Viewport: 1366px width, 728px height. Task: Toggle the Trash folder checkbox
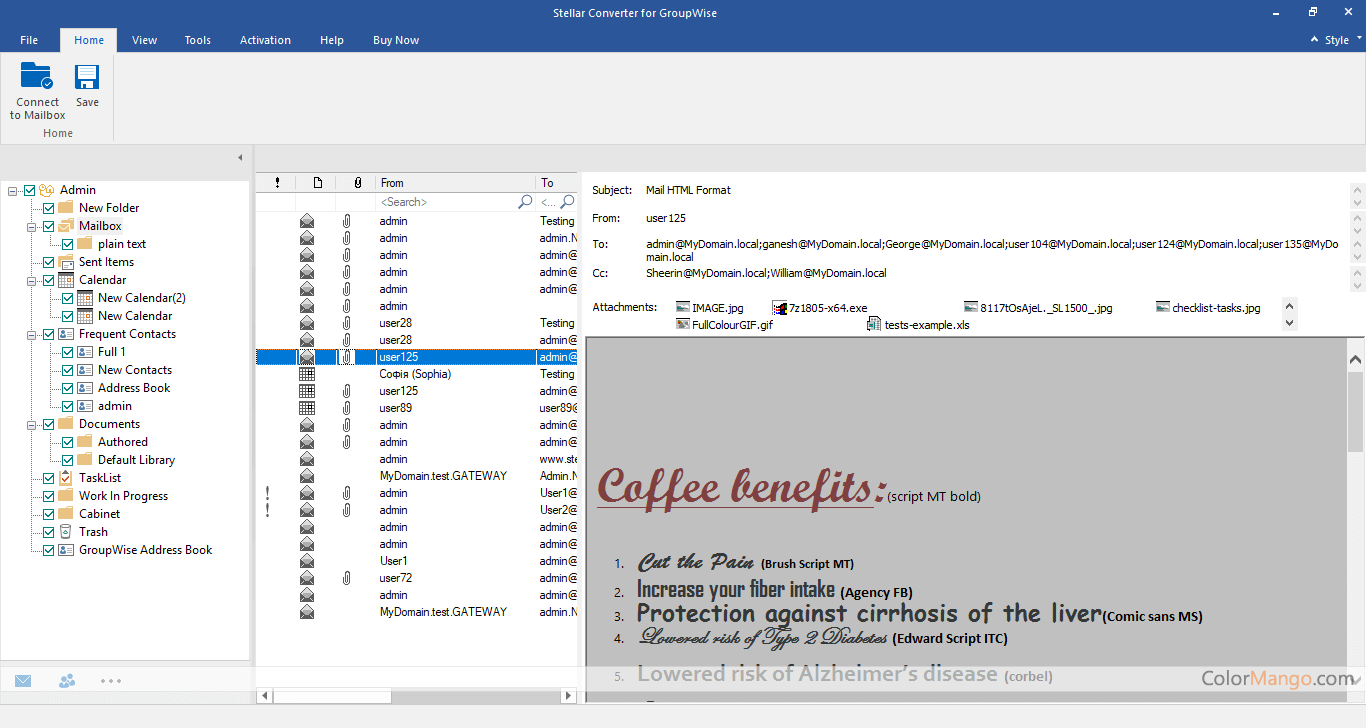(x=48, y=532)
